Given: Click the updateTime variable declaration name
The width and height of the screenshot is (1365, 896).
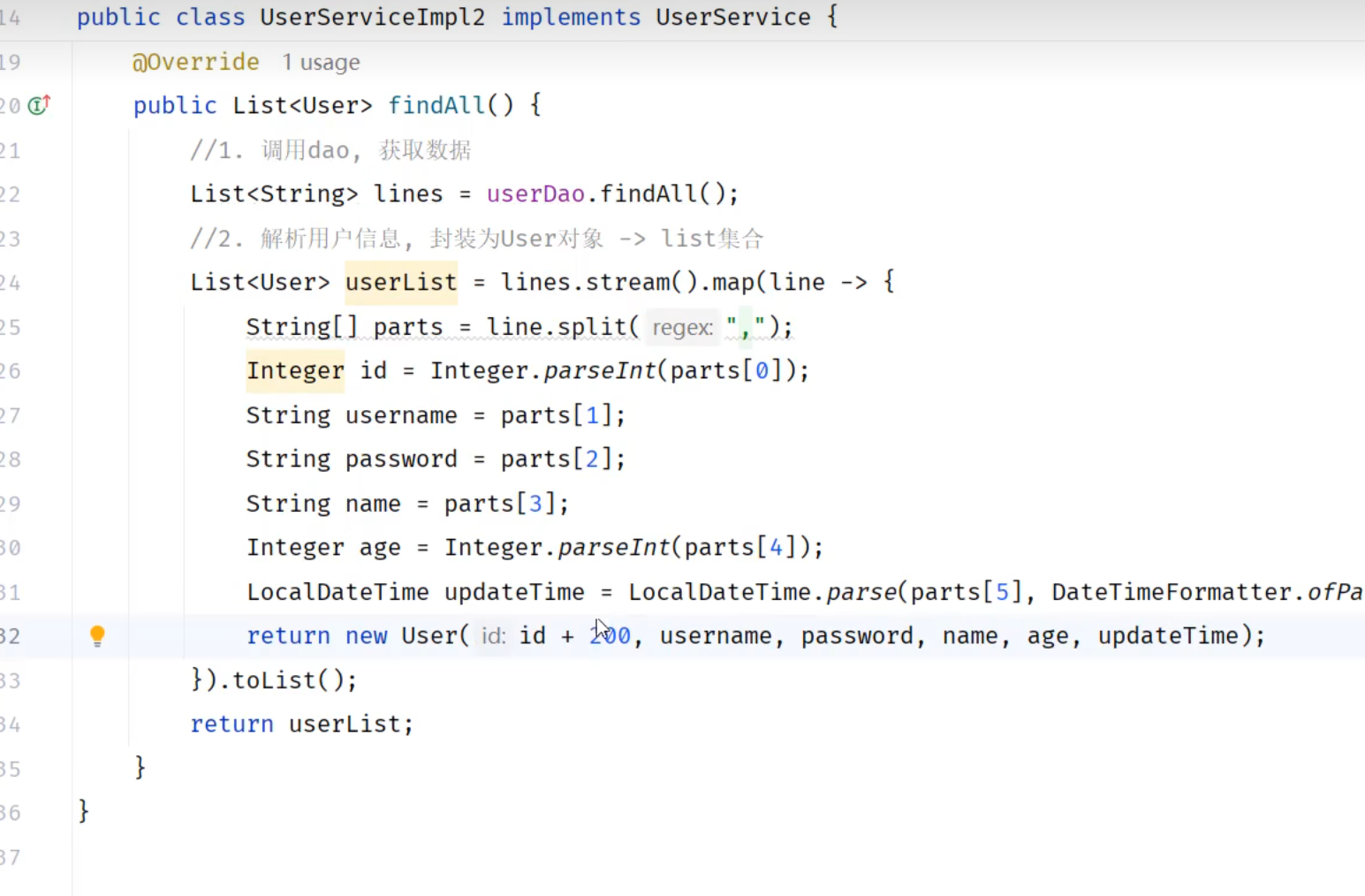Looking at the screenshot, I should point(514,592).
